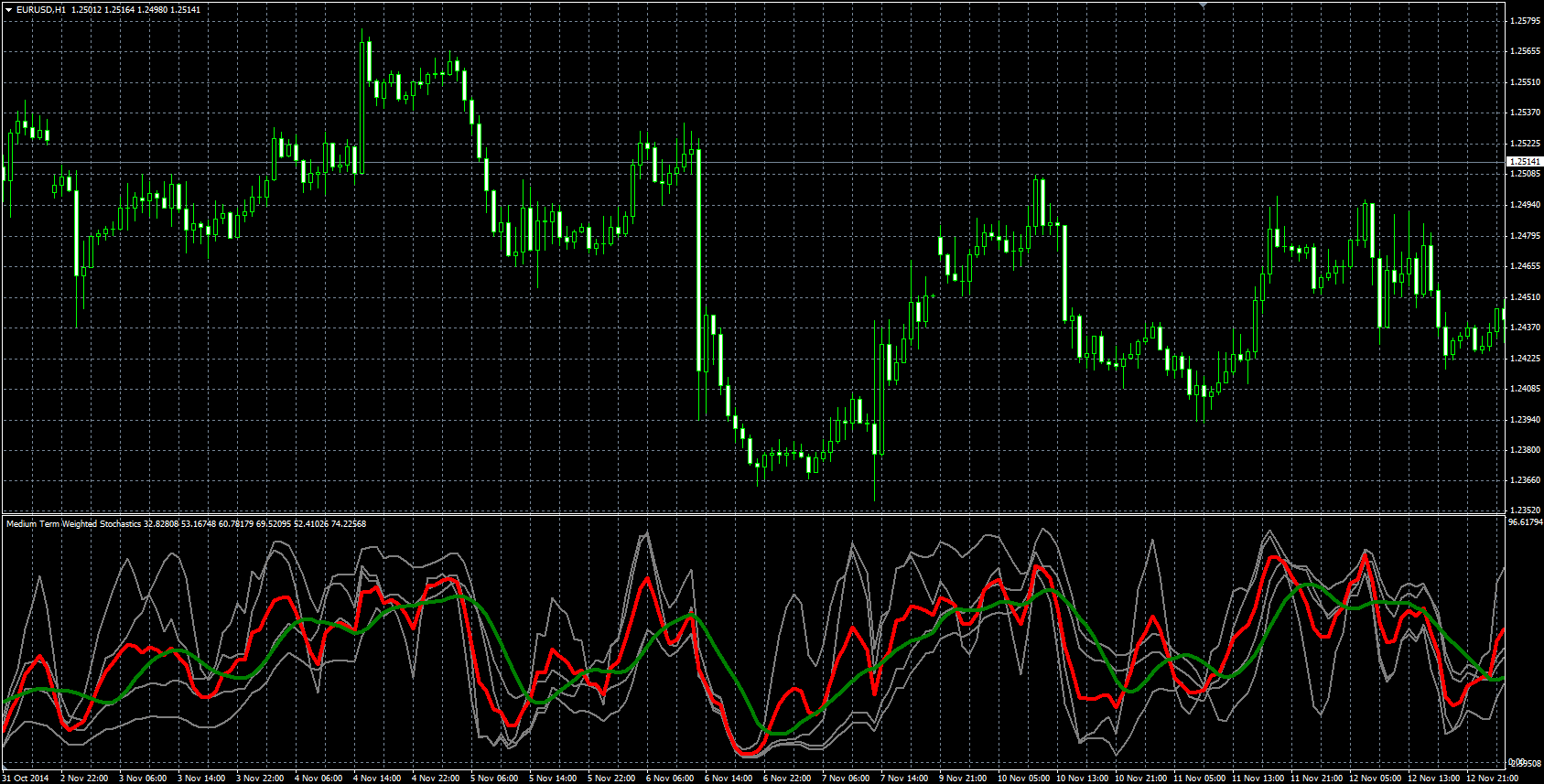Click the 31 Oct 2014 time label
1544x784 pixels.
(25, 779)
